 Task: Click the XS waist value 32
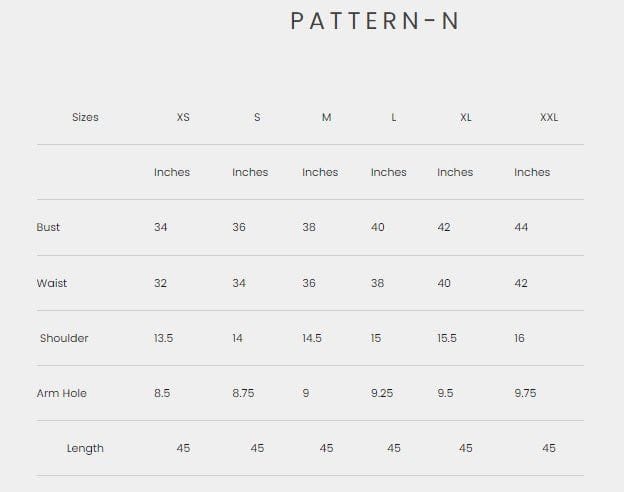161,283
